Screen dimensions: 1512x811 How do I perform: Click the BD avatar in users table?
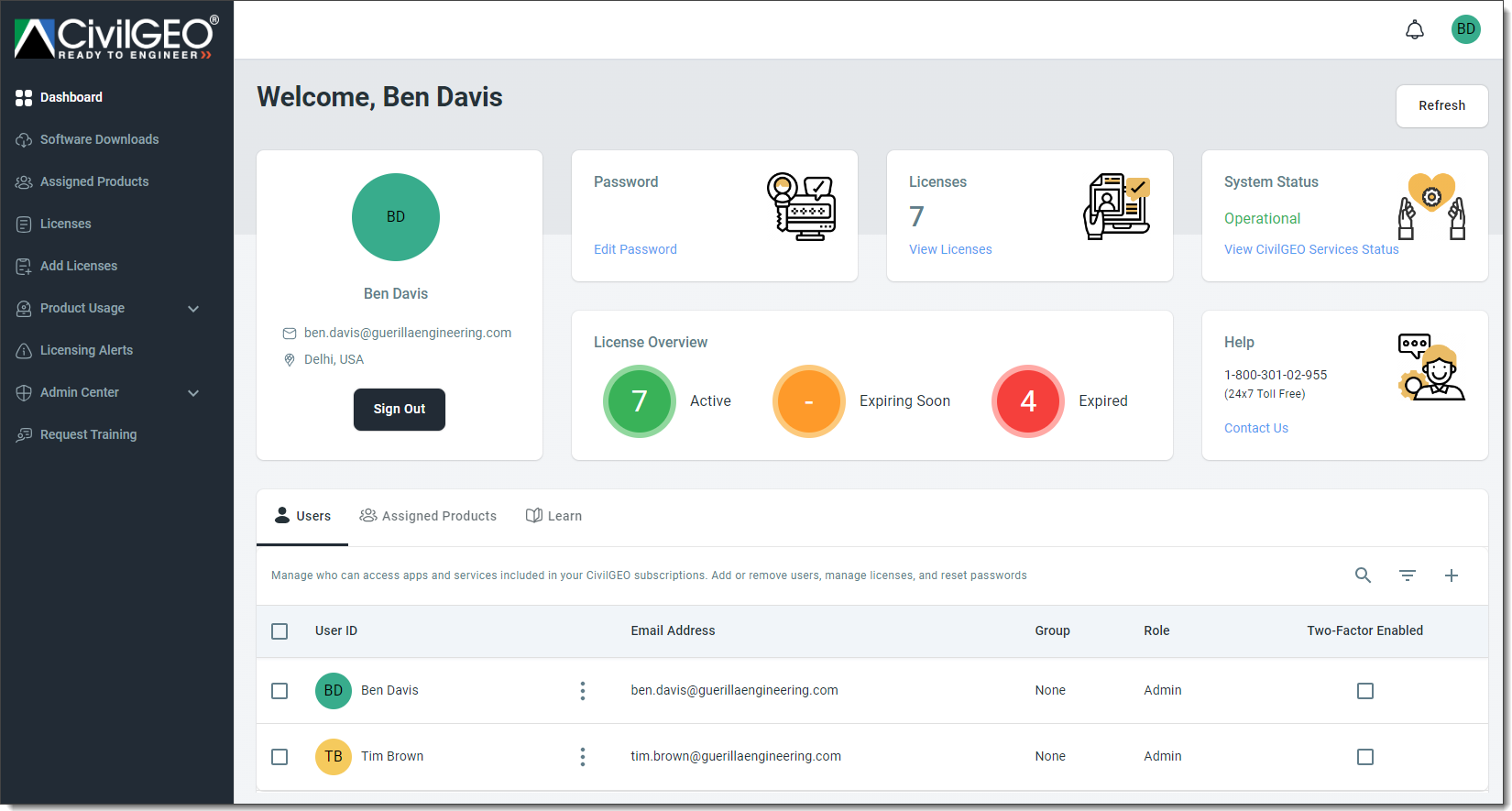tap(334, 691)
